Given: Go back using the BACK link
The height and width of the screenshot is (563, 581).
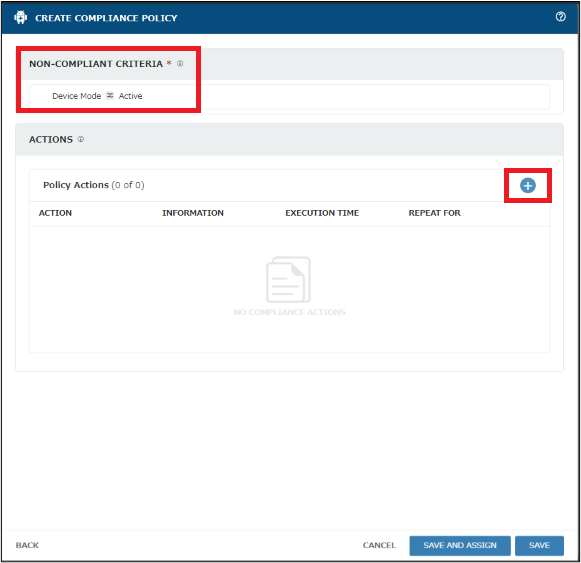Looking at the screenshot, I should [27, 545].
